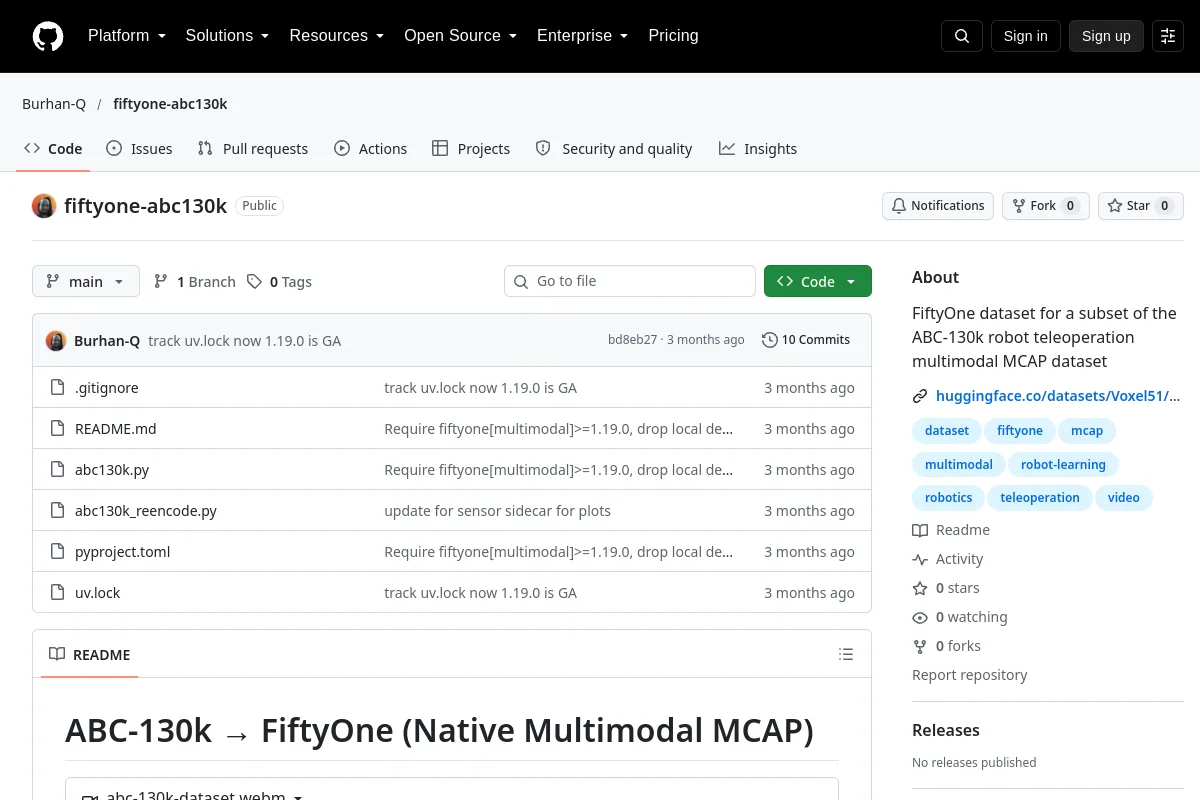This screenshot has height=800, width=1200.
Task: Open appearance settings icon in header
Action: [x=1168, y=36]
